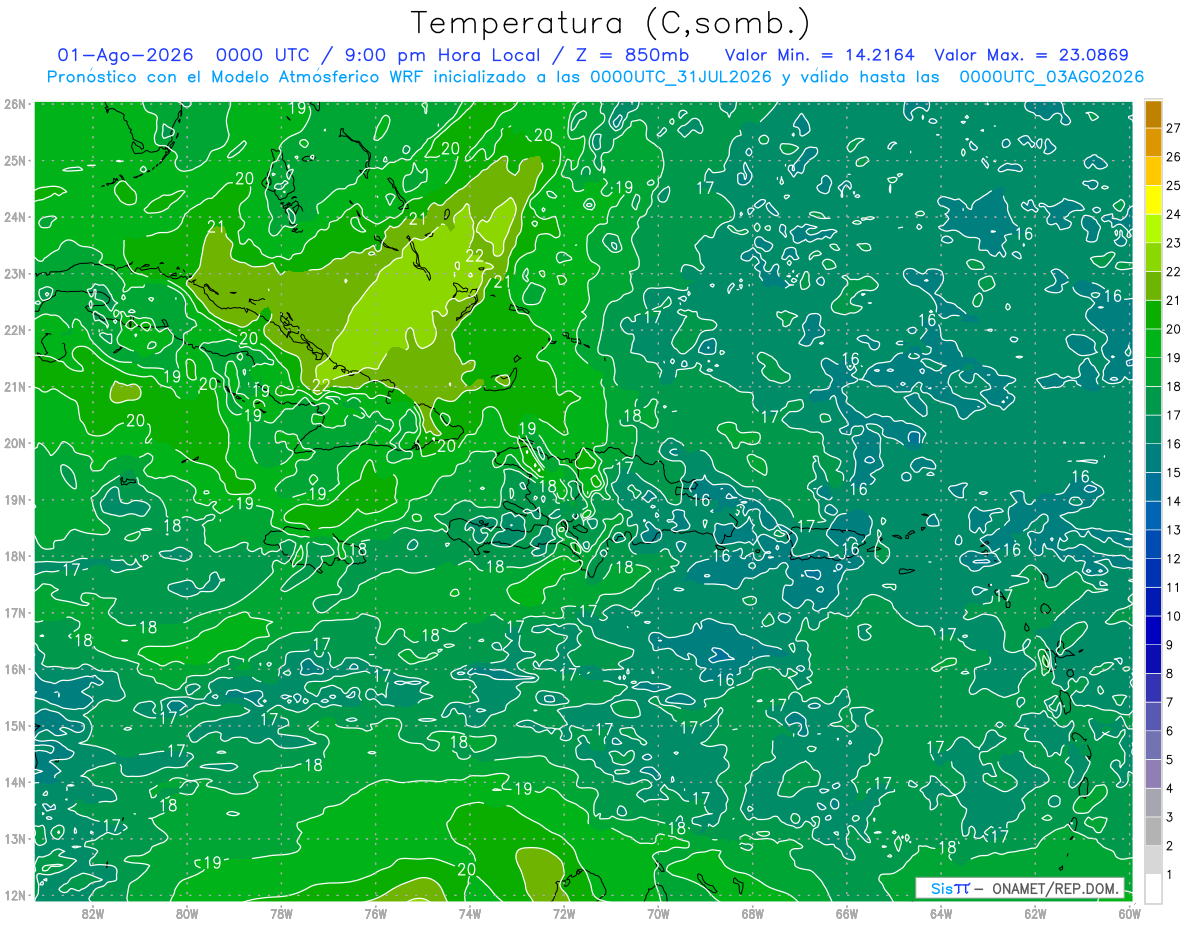Click the '70W' longitude axis label
The width and height of the screenshot is (1200, 927).
point(658,913)
